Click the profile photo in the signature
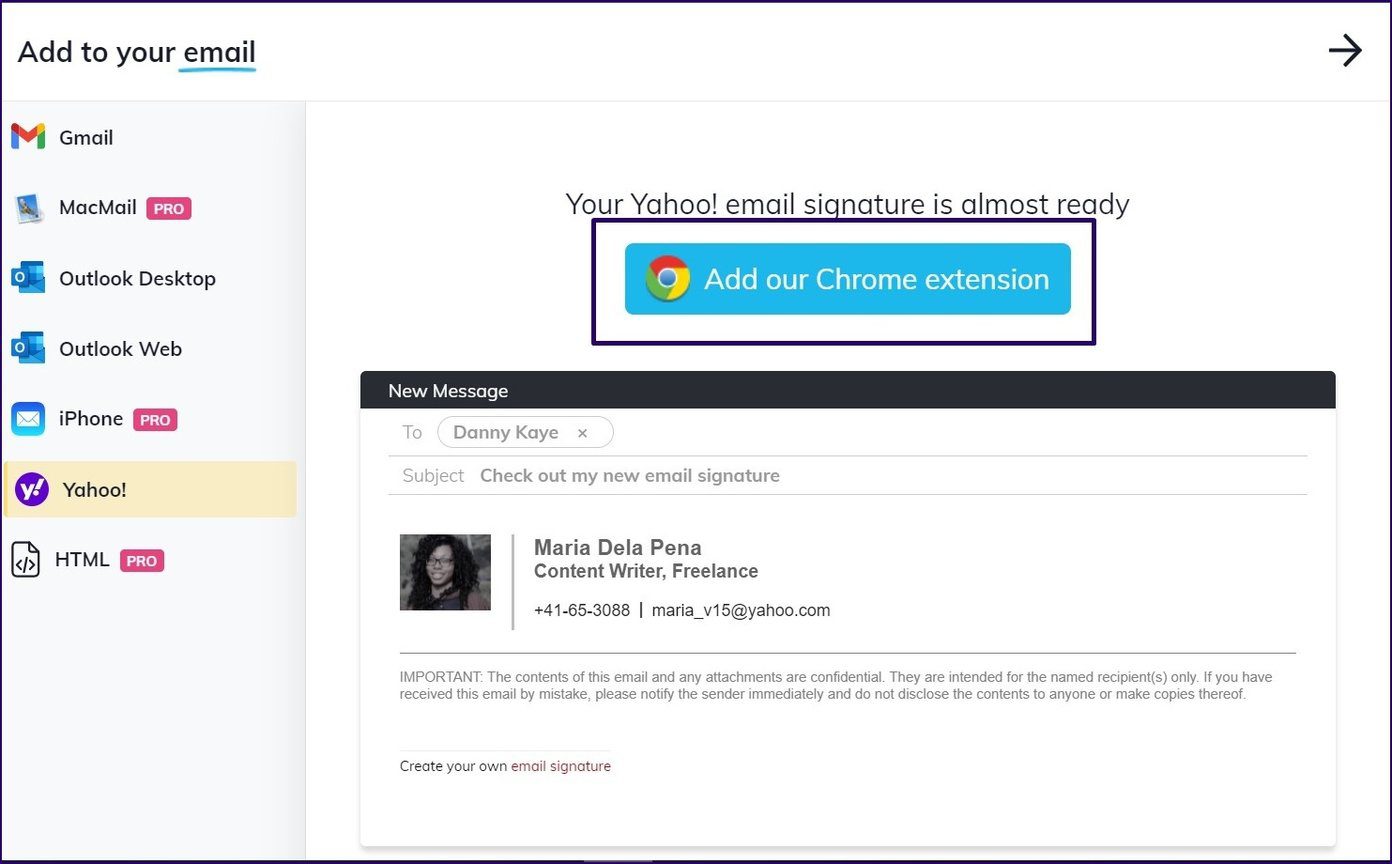1392x864 pixels. tap(445, 572)
